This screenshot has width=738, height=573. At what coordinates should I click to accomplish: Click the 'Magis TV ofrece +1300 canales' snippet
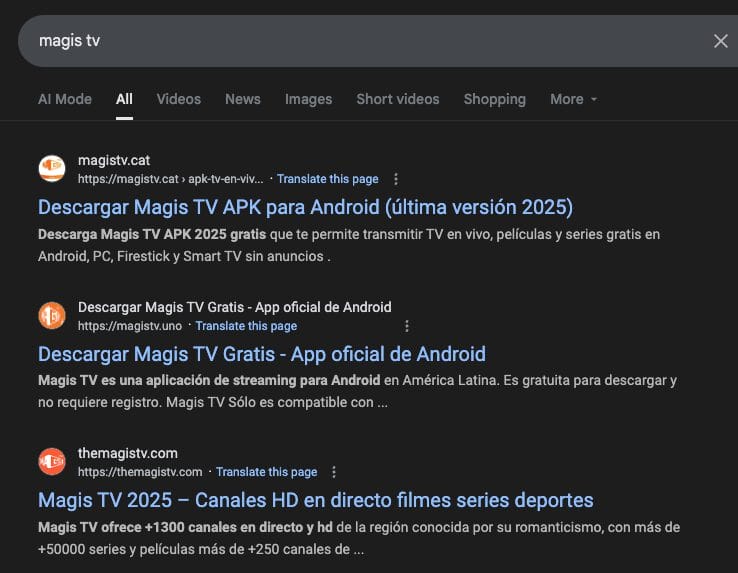coord(359,538)
